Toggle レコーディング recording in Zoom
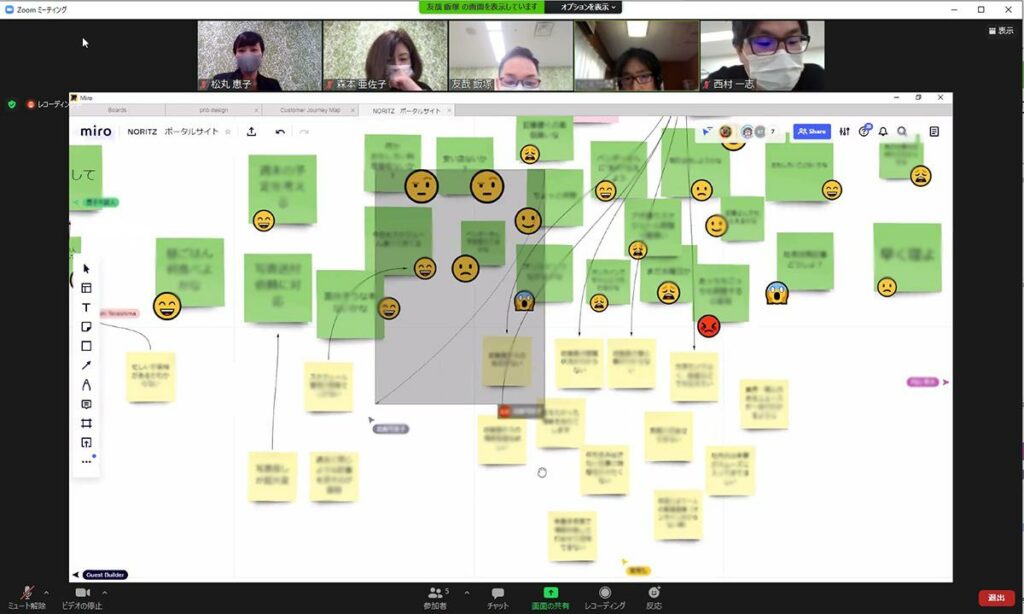Image resolution: width=1024 pixels, height=614 pixels. [x=605, y=598]
